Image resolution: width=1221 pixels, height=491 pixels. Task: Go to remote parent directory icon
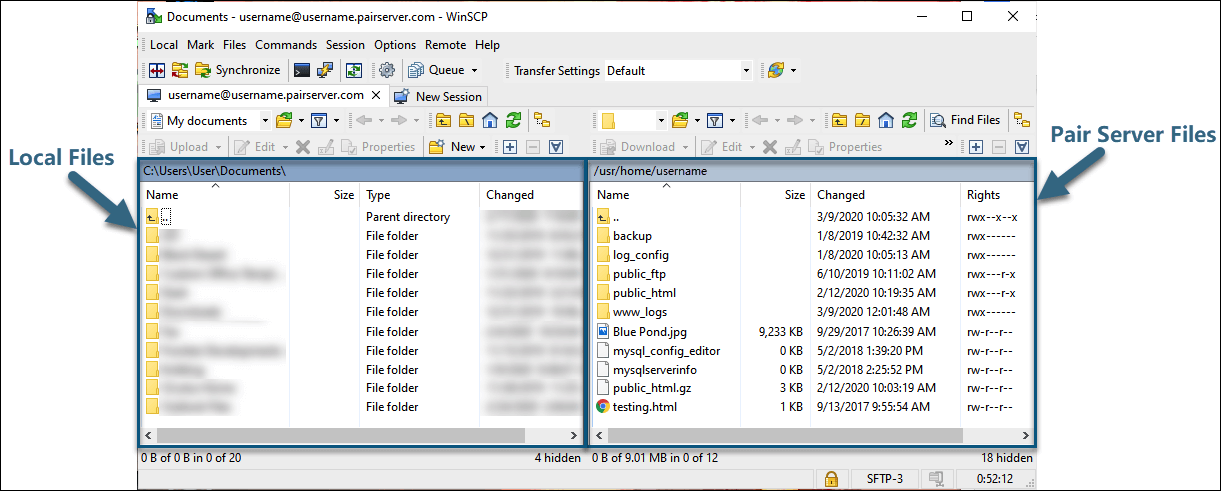pyautogui.click(x=839, y=121)
